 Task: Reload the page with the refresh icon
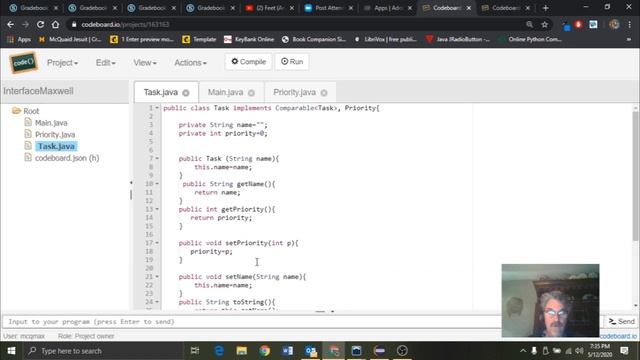click(40, 24)
